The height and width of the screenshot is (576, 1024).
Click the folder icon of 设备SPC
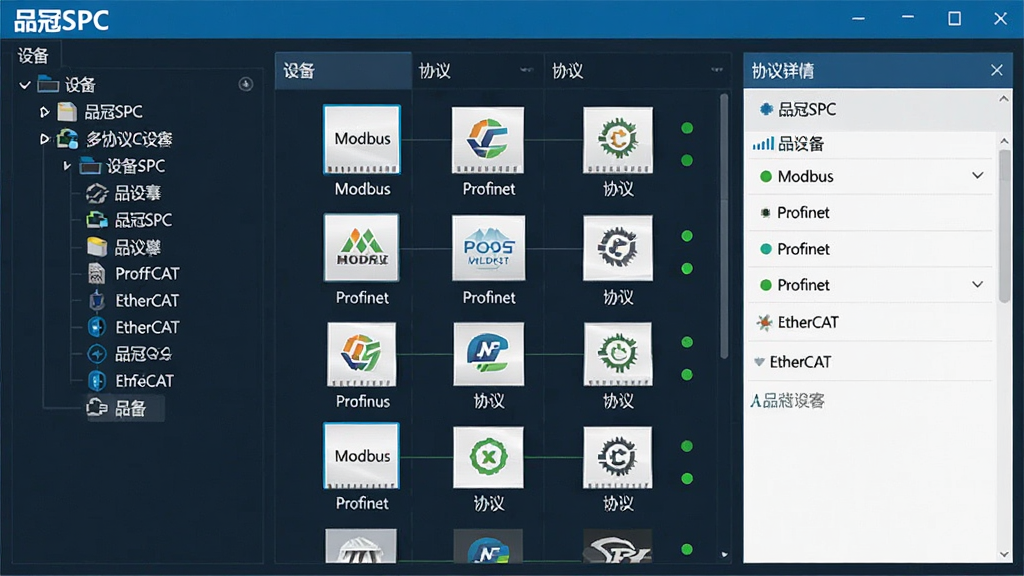point(90,166)
